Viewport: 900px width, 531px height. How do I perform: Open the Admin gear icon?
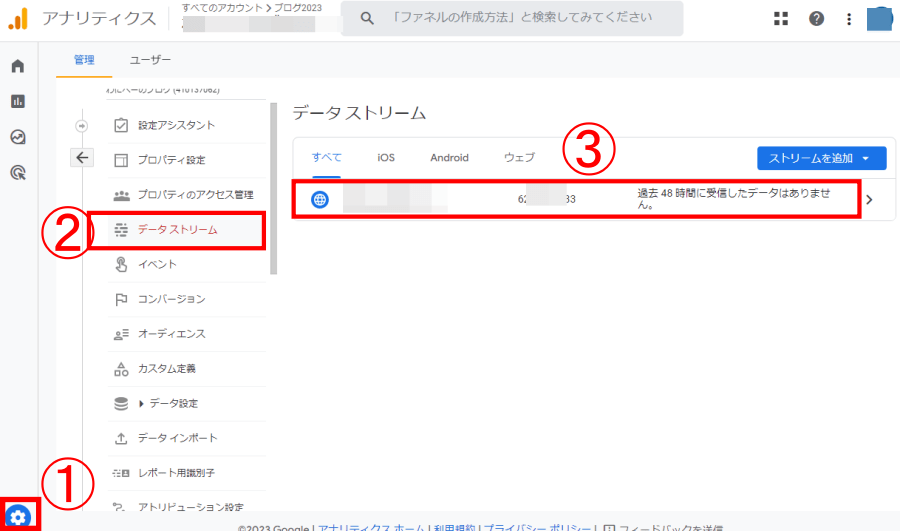18,517
